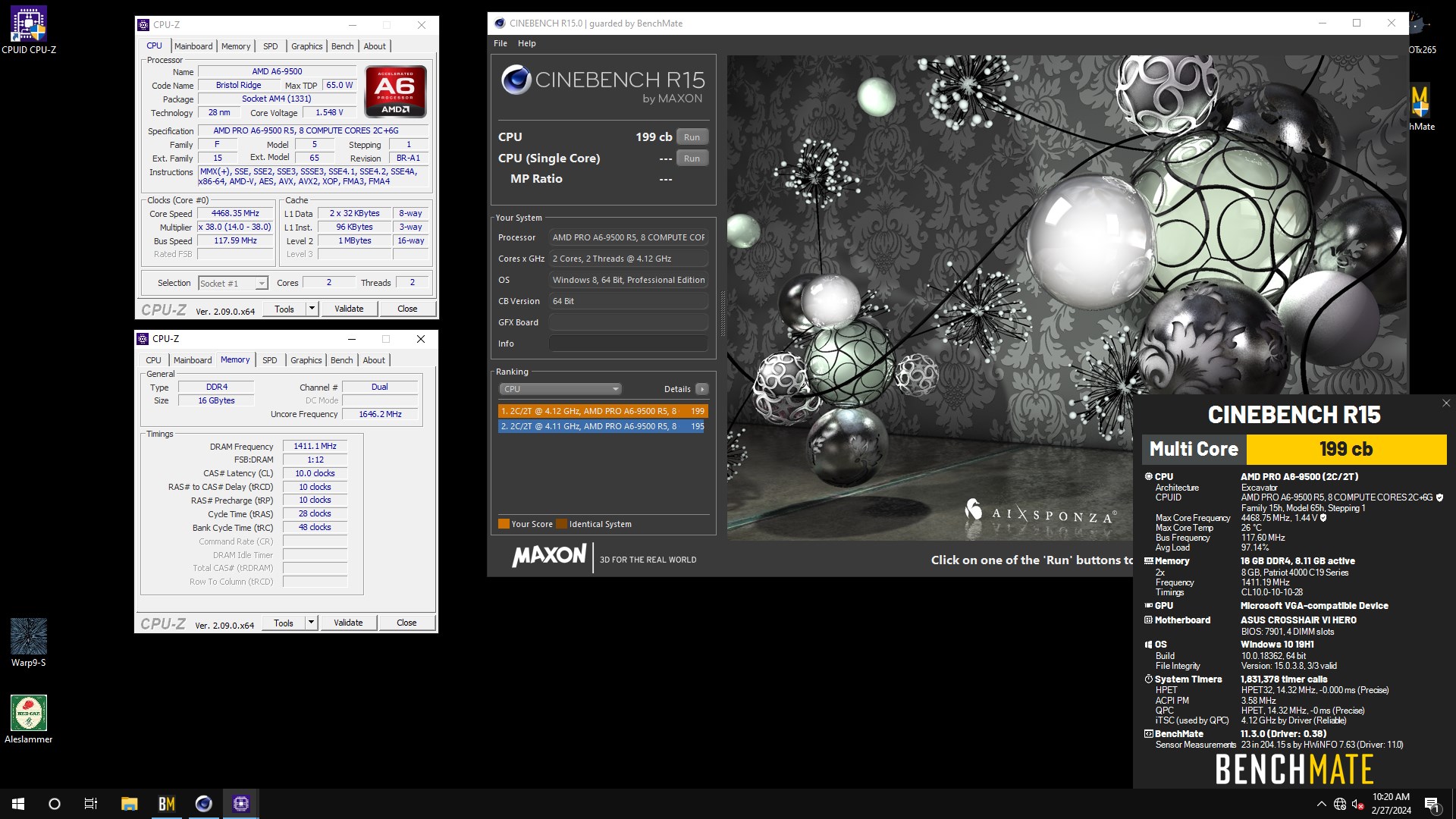Switch to BenchMate in the taskbar

[x=167, y=804]
